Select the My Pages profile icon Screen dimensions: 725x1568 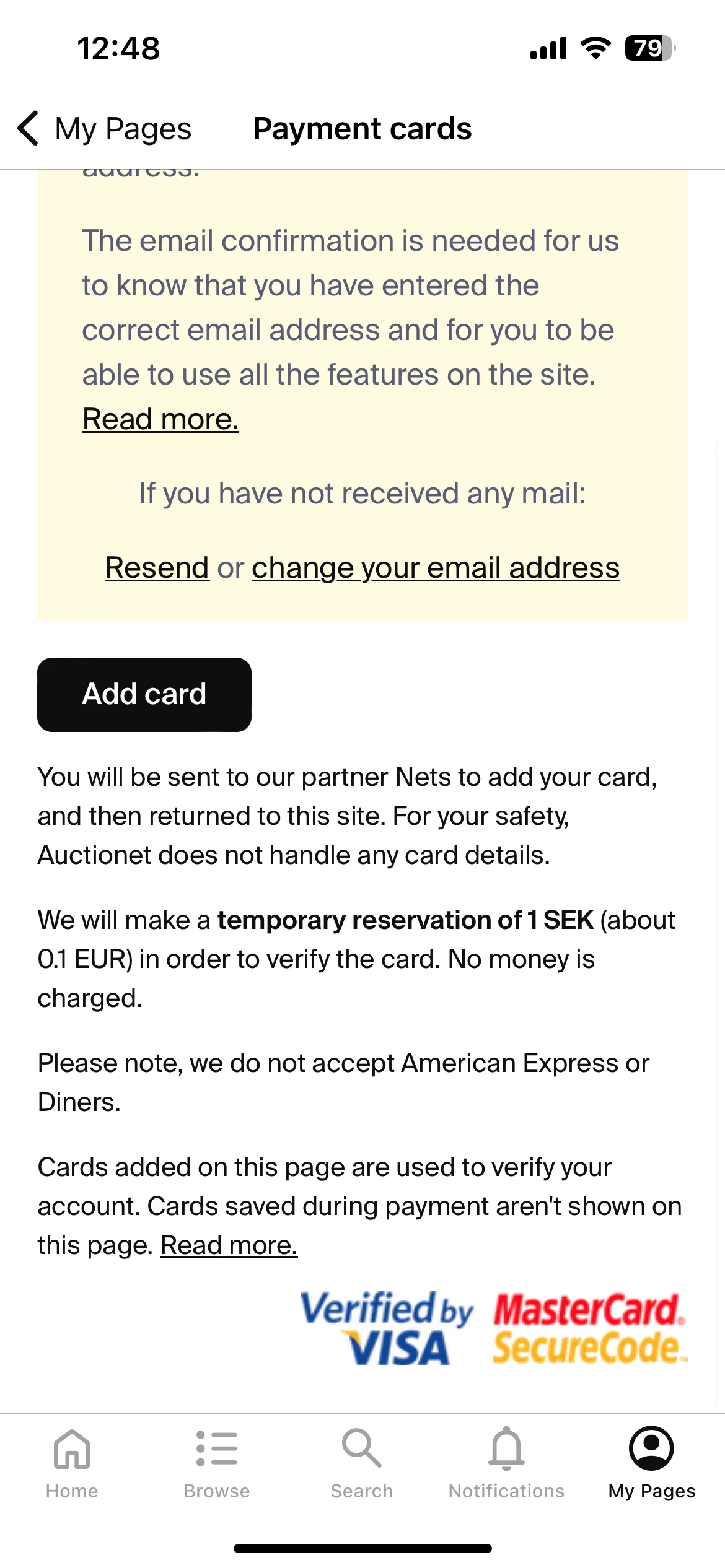[651, 1448]
